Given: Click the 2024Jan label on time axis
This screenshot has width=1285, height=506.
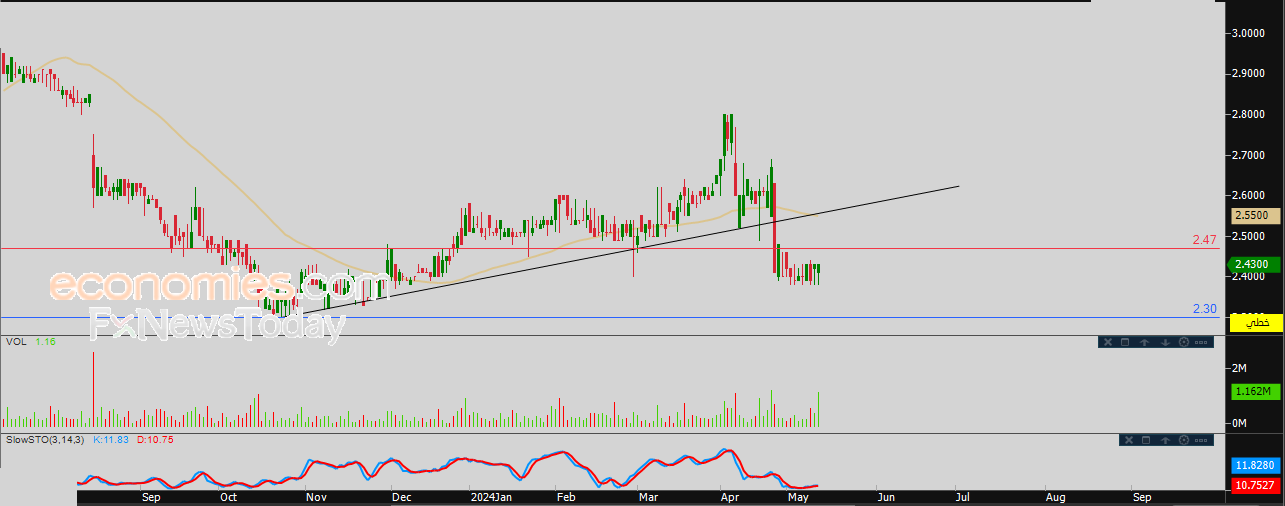Looking at the screenshot, I should tap(491, 496).
